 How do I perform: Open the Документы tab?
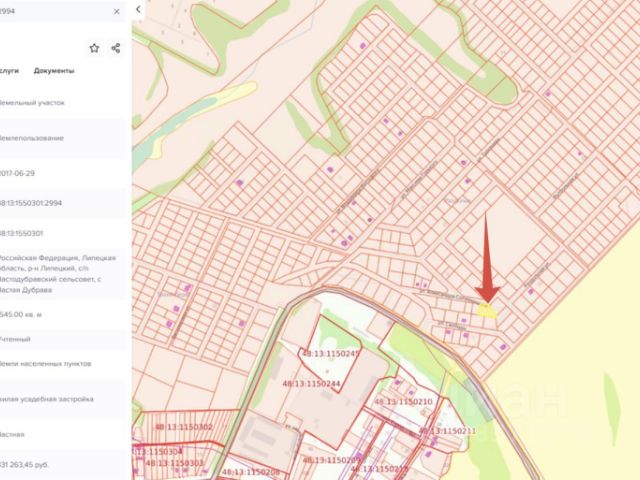coord(54,71)
